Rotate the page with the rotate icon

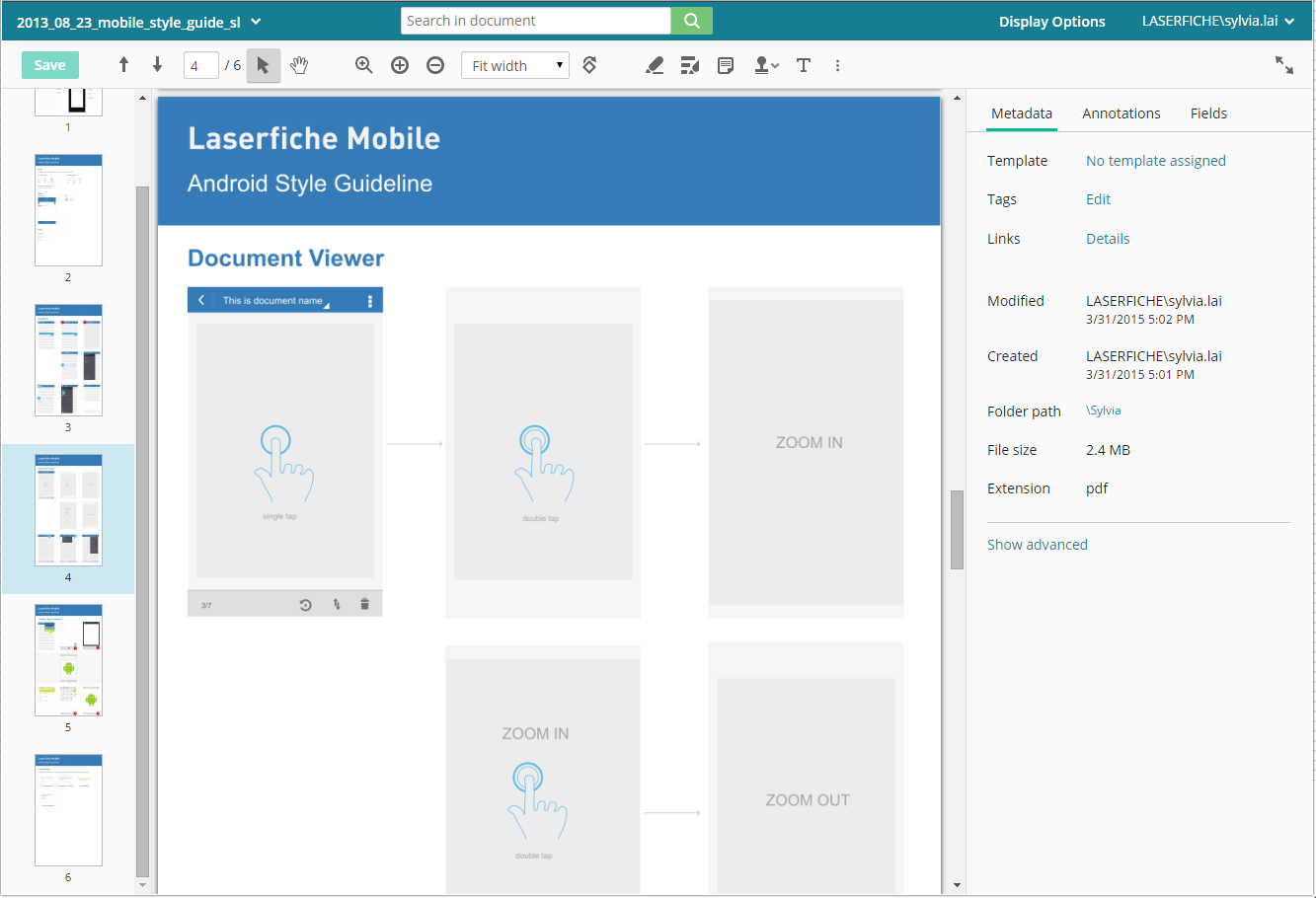[x=589, y=65]
